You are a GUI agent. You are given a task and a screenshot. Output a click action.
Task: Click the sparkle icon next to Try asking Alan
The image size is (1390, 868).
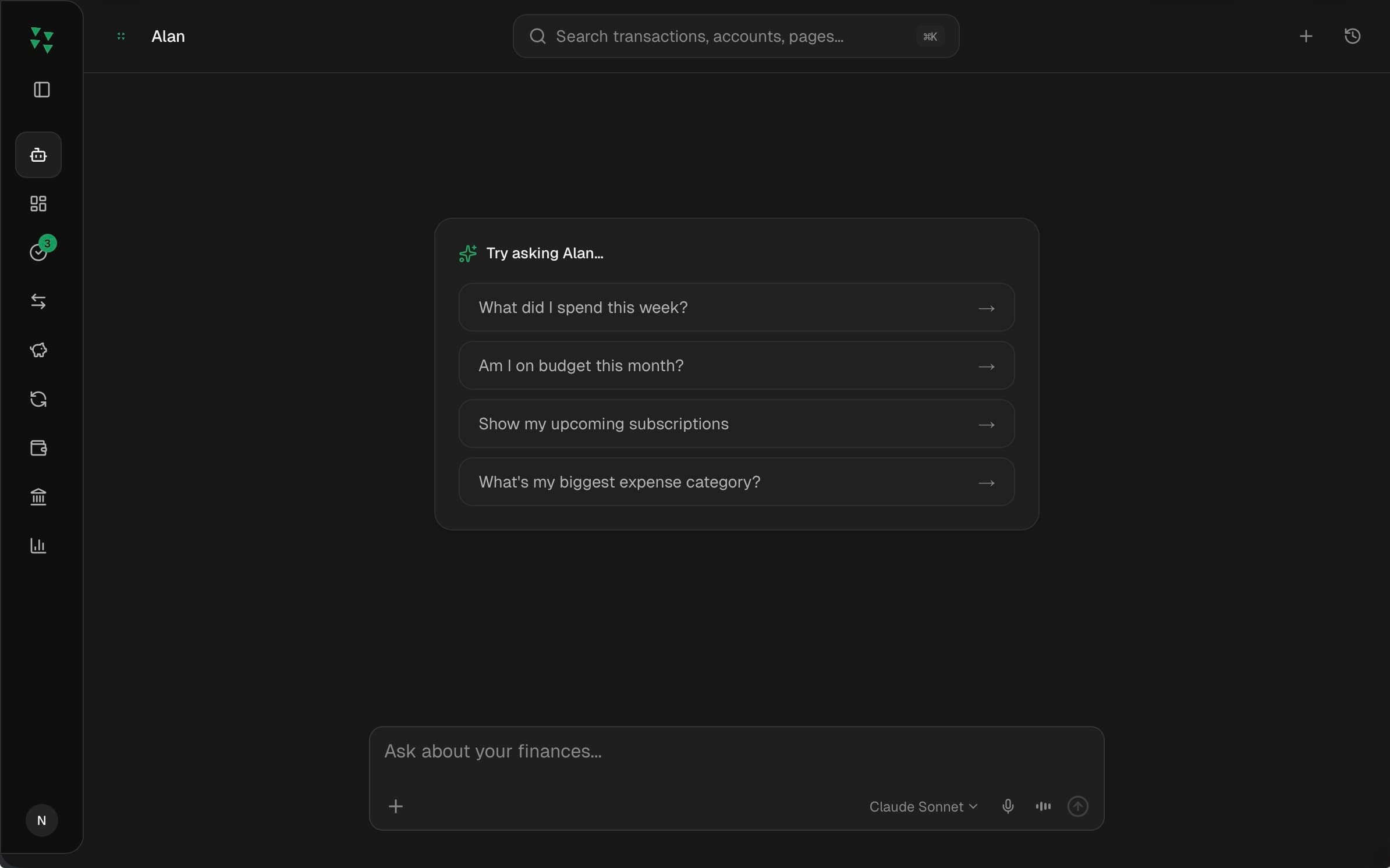coord(468,254)
